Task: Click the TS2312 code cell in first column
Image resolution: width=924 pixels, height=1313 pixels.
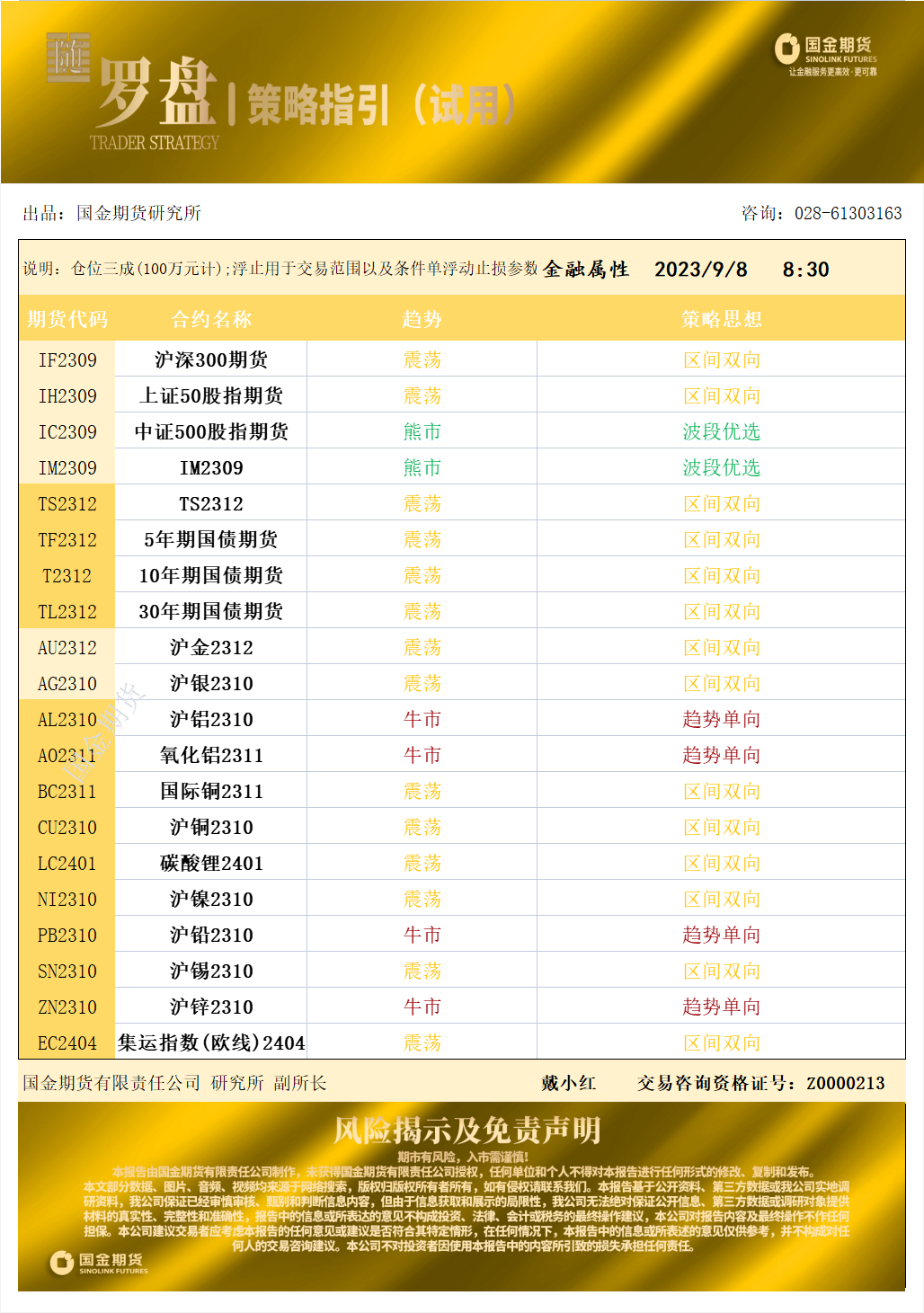Action: [x=67, y=503]
